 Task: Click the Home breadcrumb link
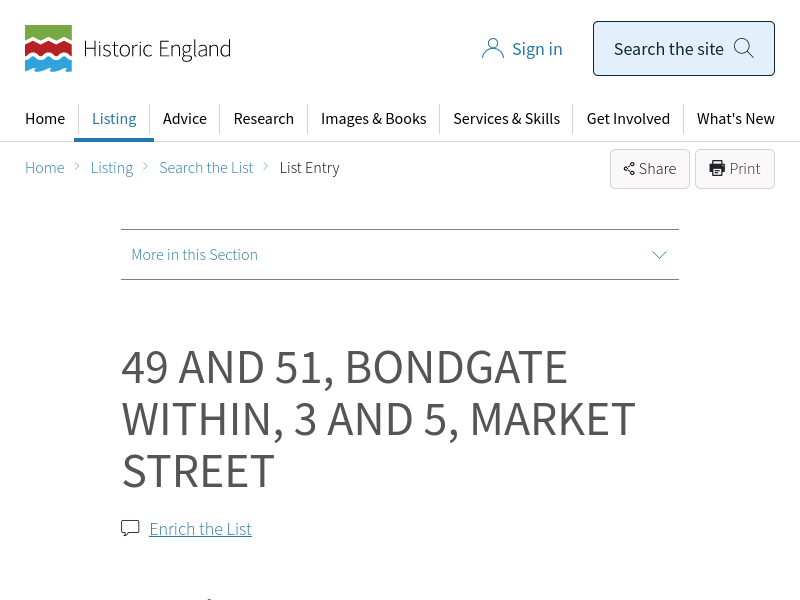coord(45,168)
